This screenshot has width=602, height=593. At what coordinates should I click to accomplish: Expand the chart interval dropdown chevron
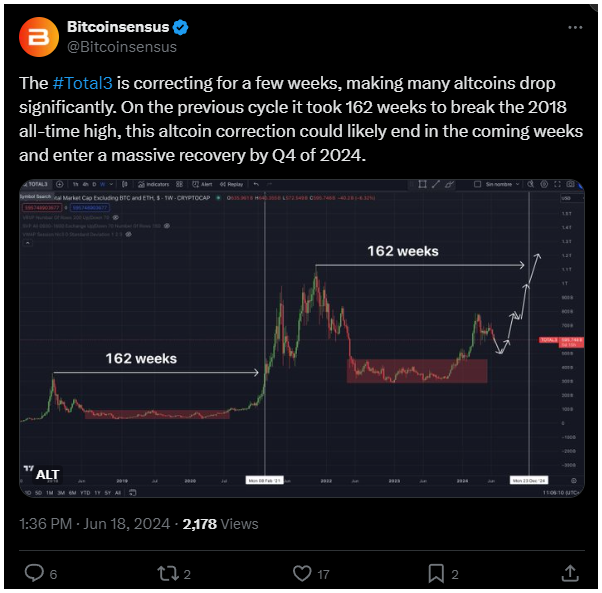111,184
